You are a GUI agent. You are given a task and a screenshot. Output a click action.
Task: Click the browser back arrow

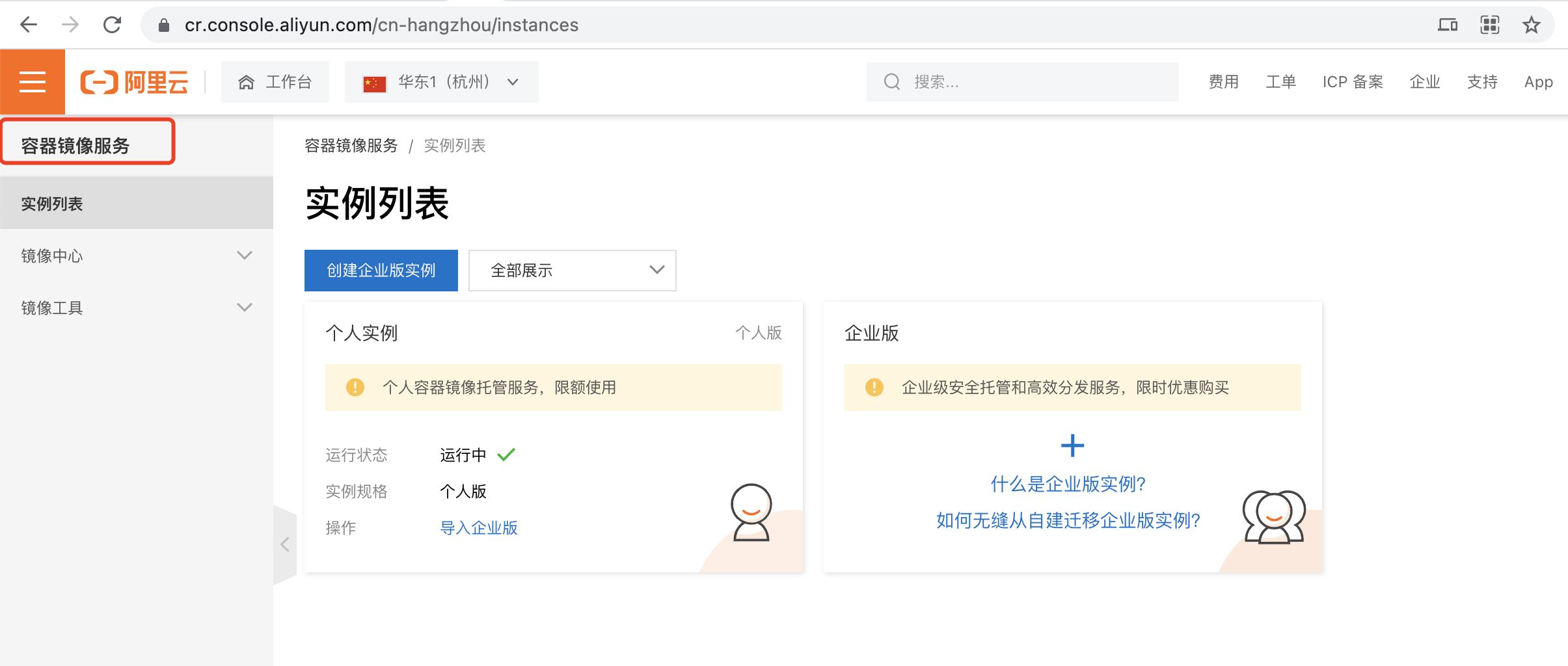point(29,25)
